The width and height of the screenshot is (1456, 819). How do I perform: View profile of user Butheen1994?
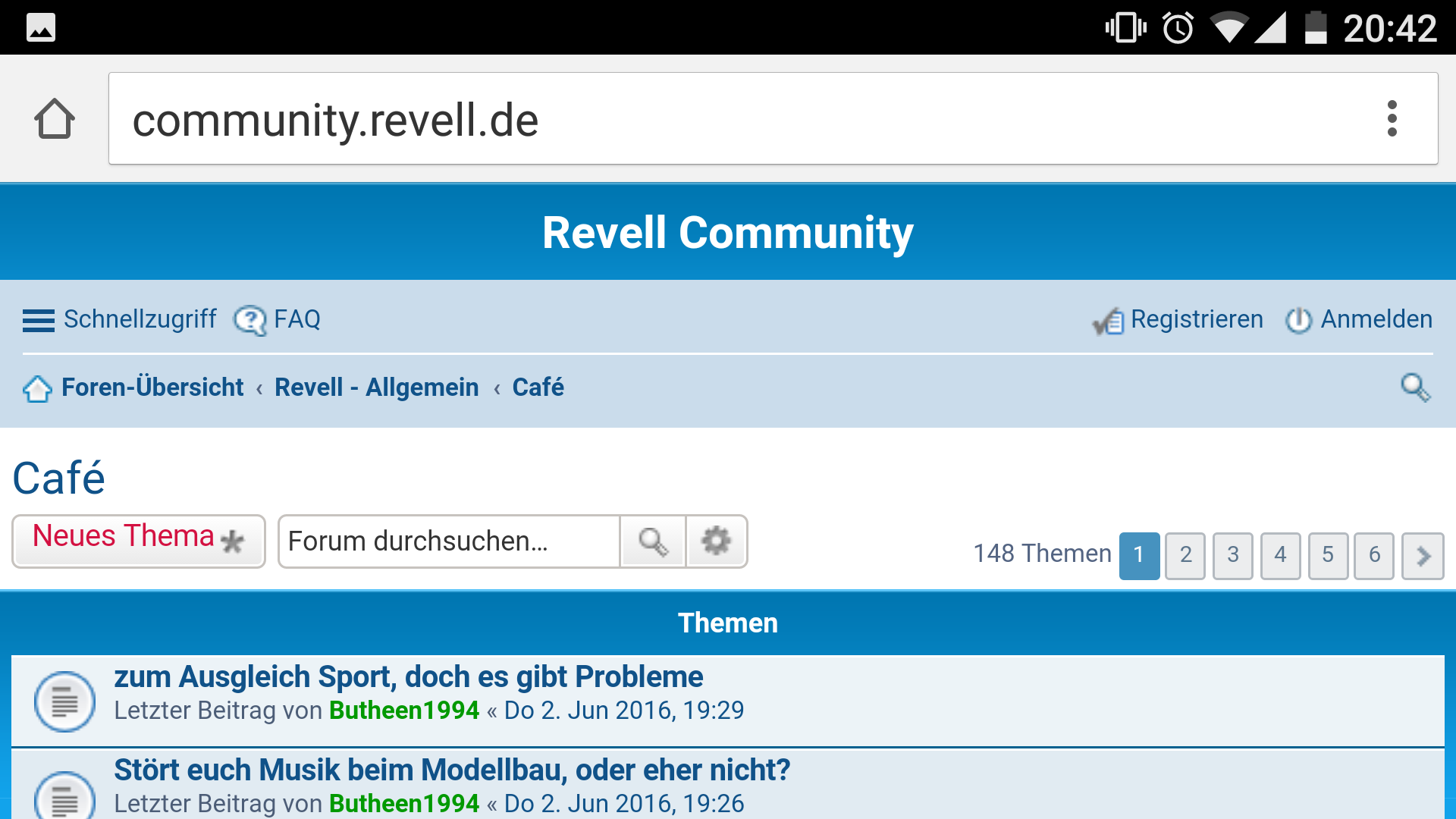403,711
